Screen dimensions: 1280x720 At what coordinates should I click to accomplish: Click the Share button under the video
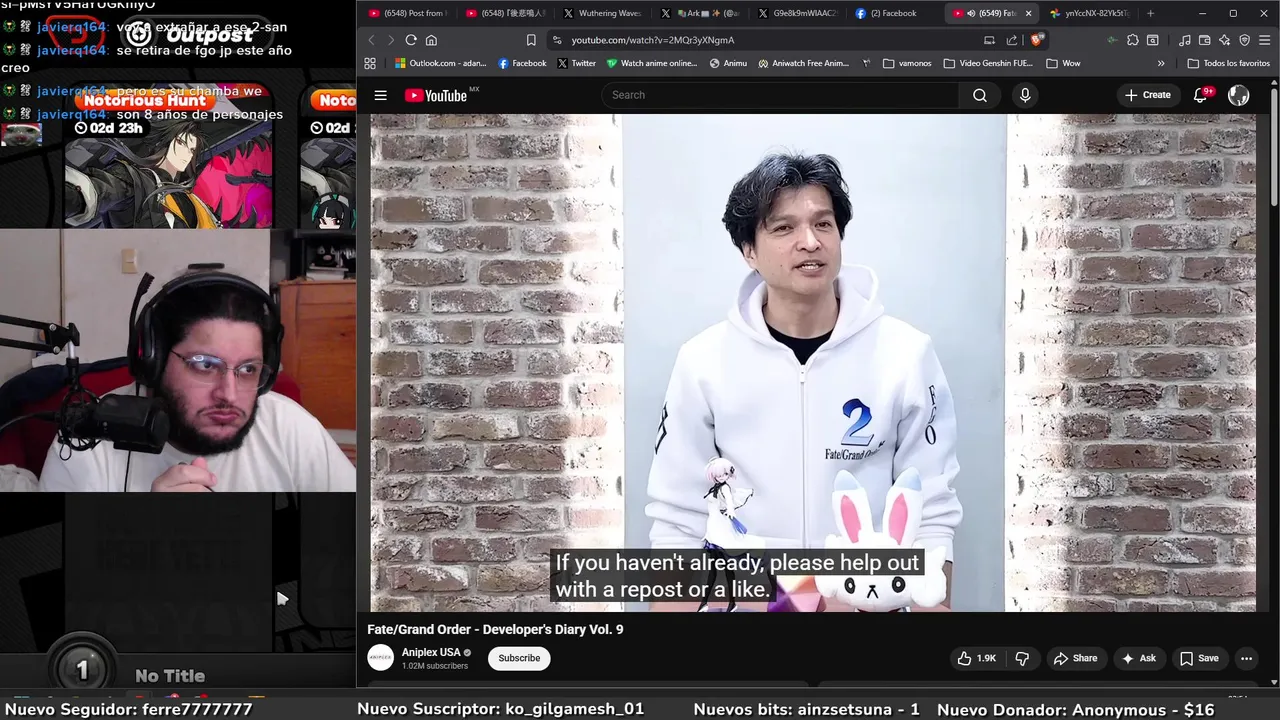point(1075,658)
